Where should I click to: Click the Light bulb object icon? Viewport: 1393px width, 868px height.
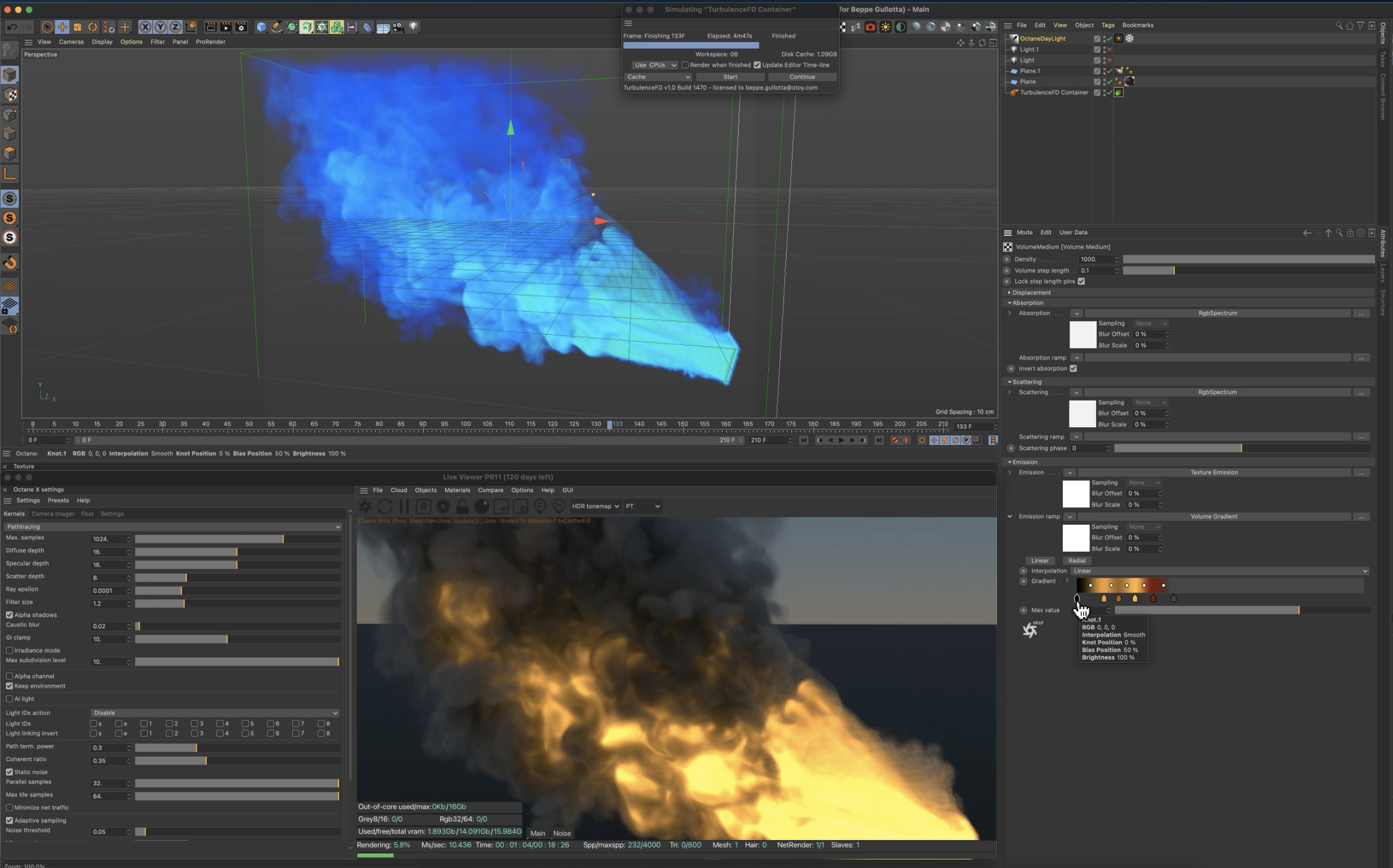click(414, 27)
